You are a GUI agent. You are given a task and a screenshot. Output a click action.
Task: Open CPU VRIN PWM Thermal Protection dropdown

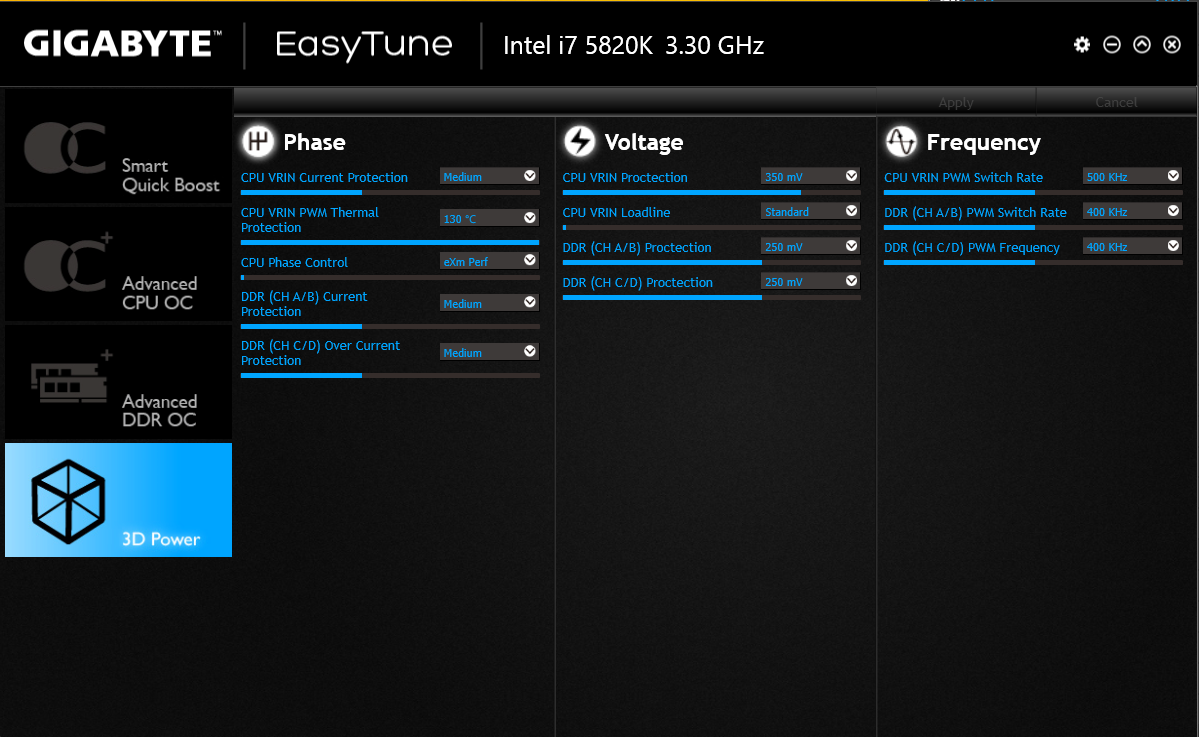pyautogui.click(x=489, y=219)
